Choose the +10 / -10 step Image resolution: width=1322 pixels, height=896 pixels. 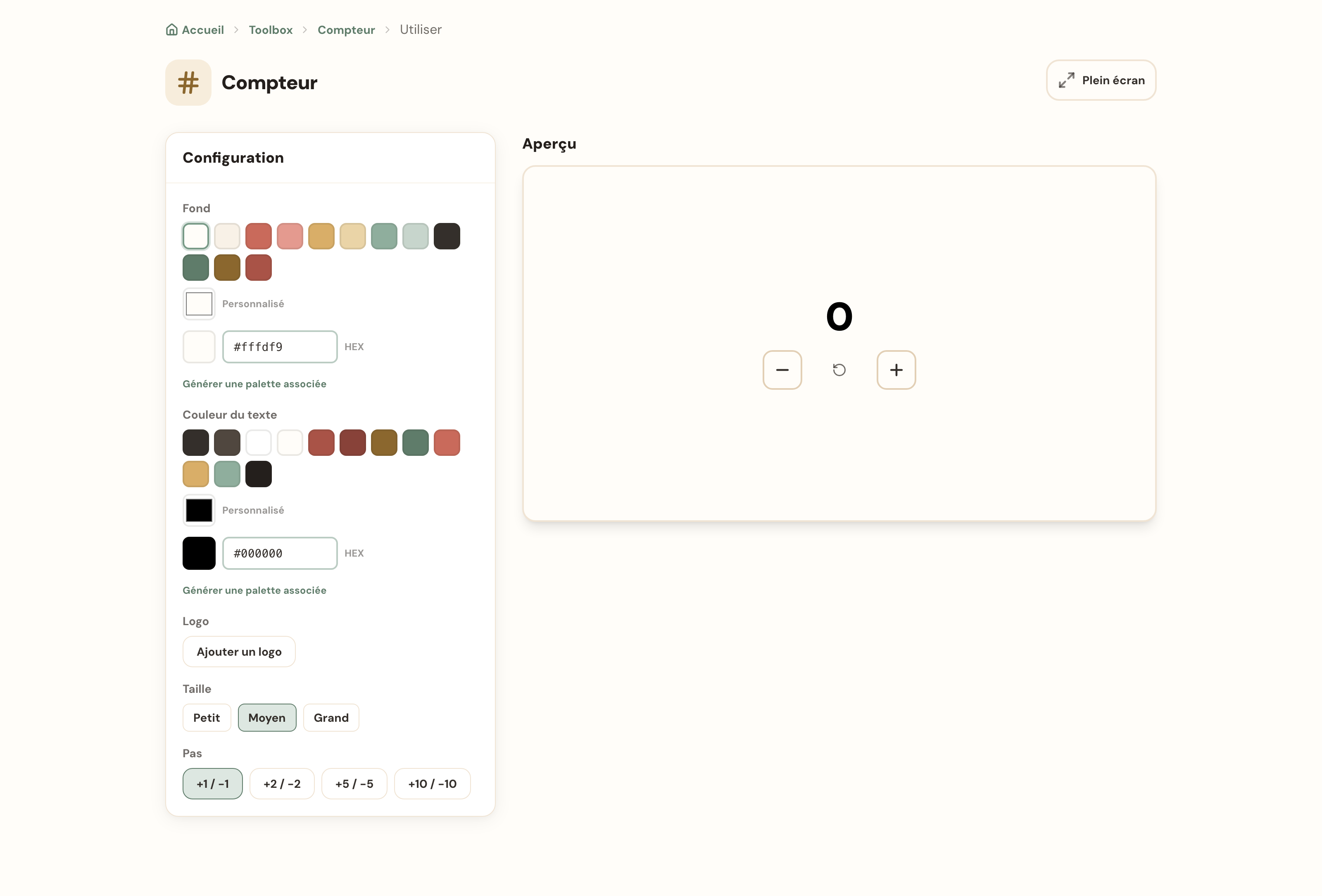[432, 783]
